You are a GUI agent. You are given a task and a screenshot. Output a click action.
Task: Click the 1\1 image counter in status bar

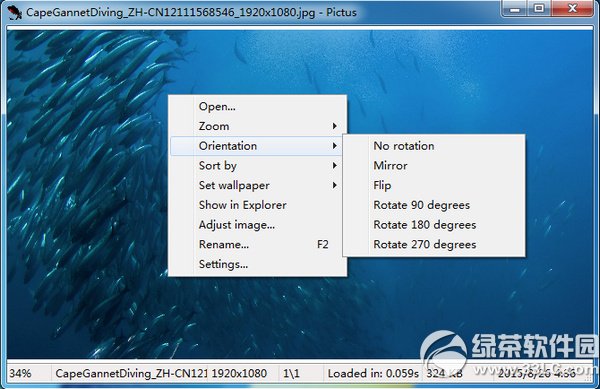pyautogui.click(x=291, y=373)
